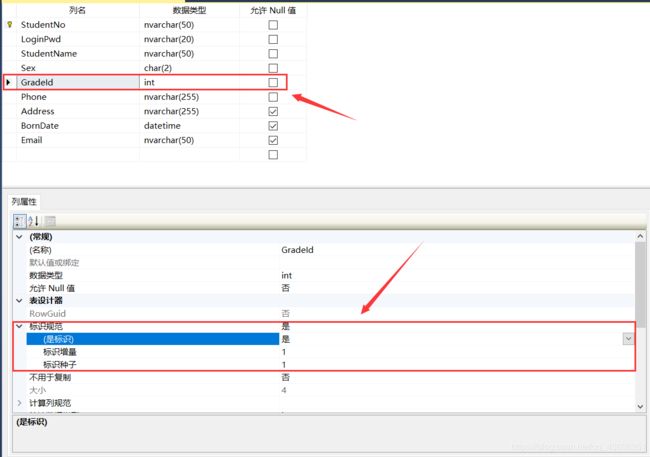Toggle Allow Null checkbox in empty new row
Viewport: 650px width, 457px height.
coord(273,155)
